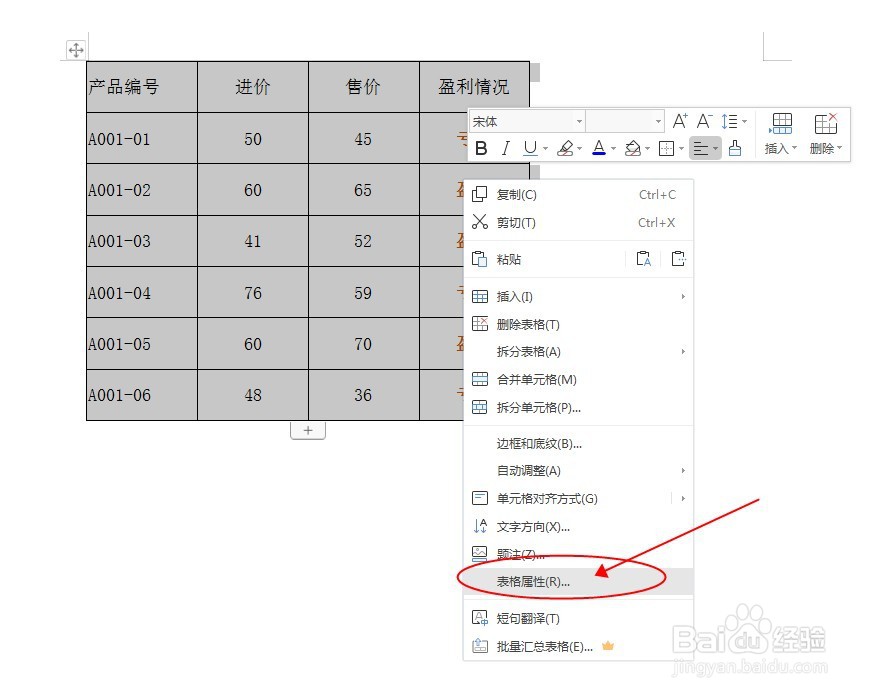The image size is (876, 697).
Task: Click 进价 value 76
Action: tap(253, 293)
